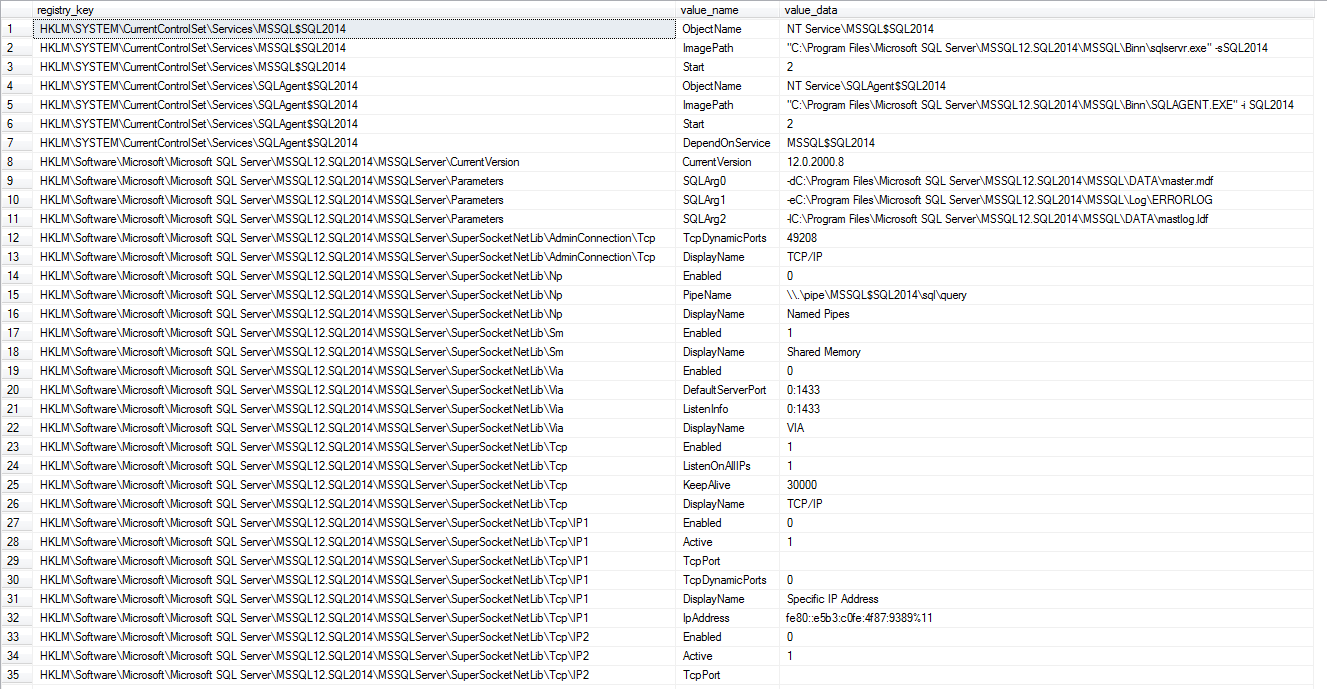Click the sqlservr.exe ImagePath value data
The height and width of the screenshot is (689, 1327).
pyautogui.click(x=1027, y=48)
